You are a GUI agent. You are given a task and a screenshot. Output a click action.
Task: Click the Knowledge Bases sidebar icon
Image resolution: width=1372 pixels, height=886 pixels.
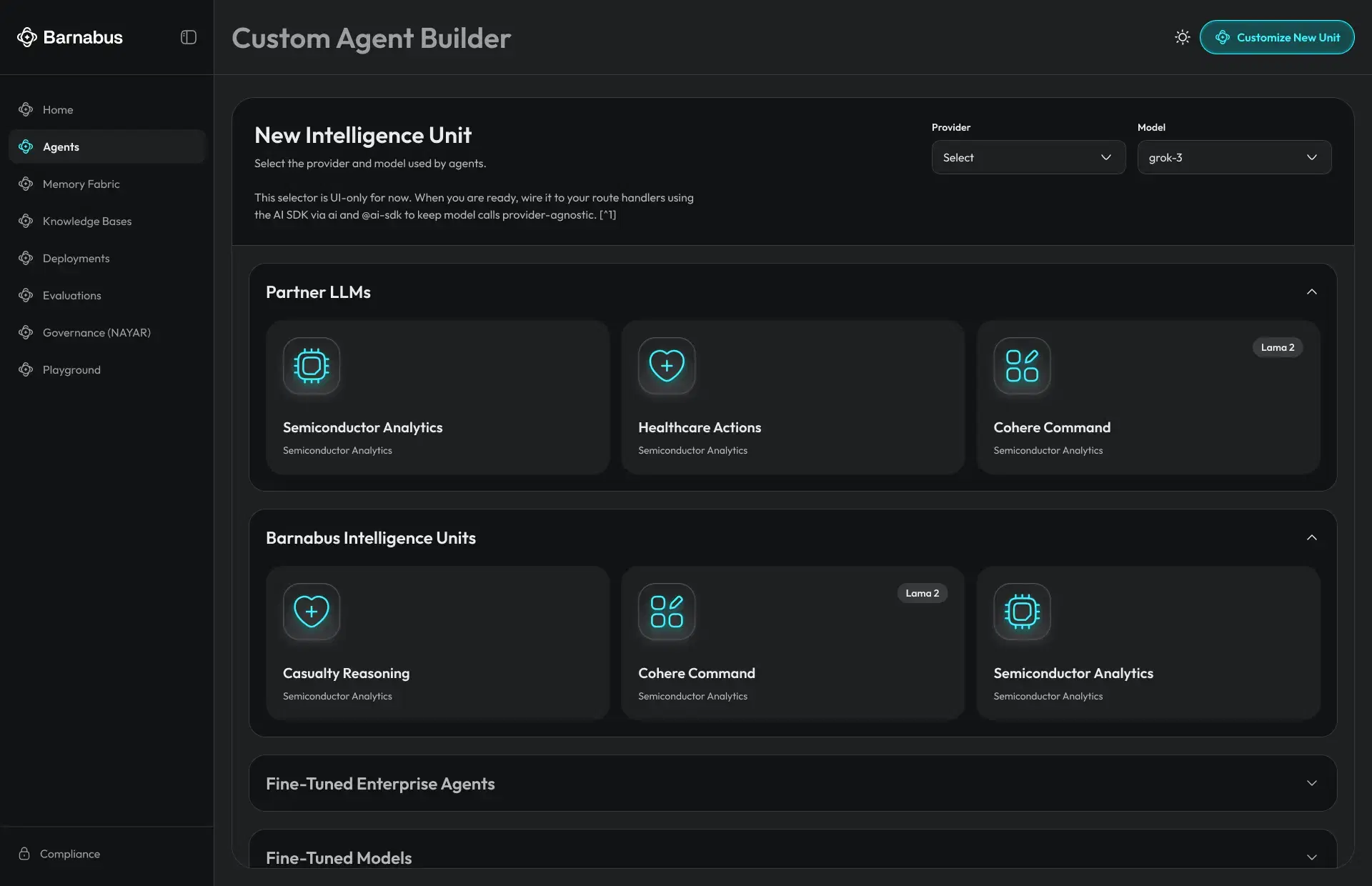(x=26, y=221)
